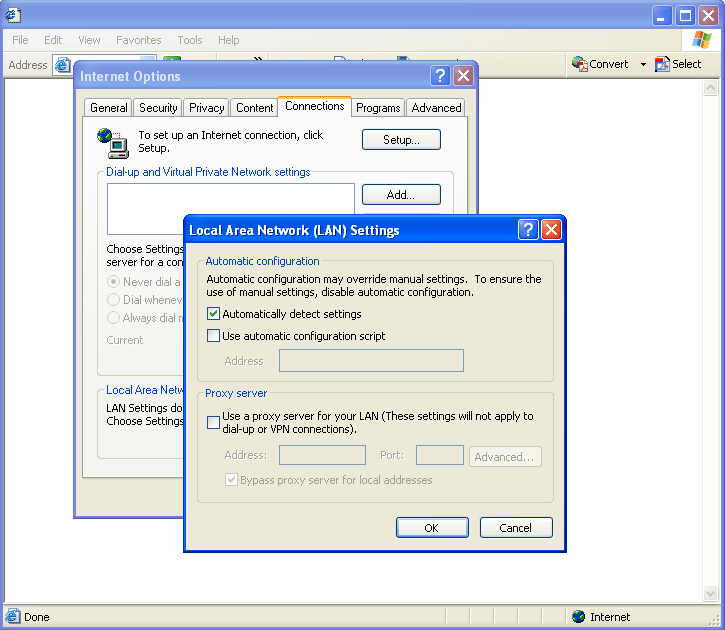725x630 pixels.
Task: Click the Internet Explorer icon in title bar
Action: [12, 15]
